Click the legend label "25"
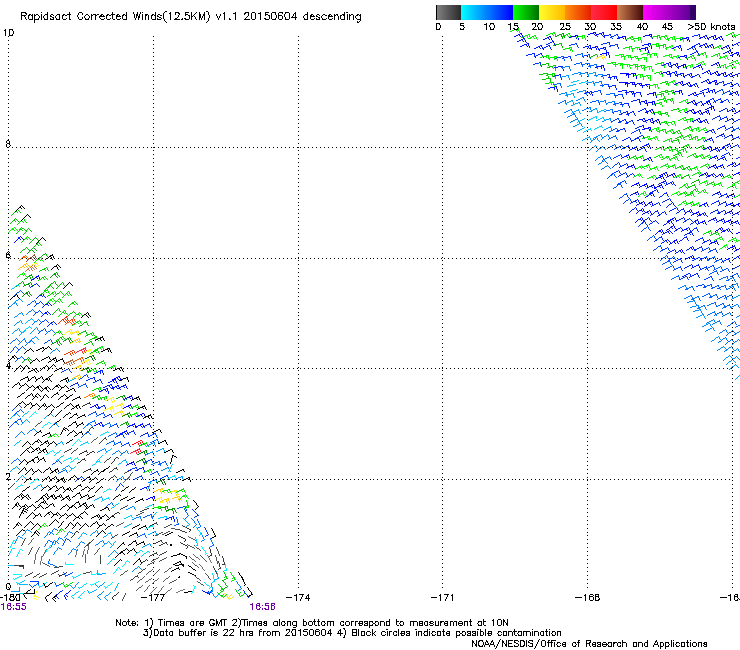This screenshot has height=650, width=740. [x=565, y=26]
